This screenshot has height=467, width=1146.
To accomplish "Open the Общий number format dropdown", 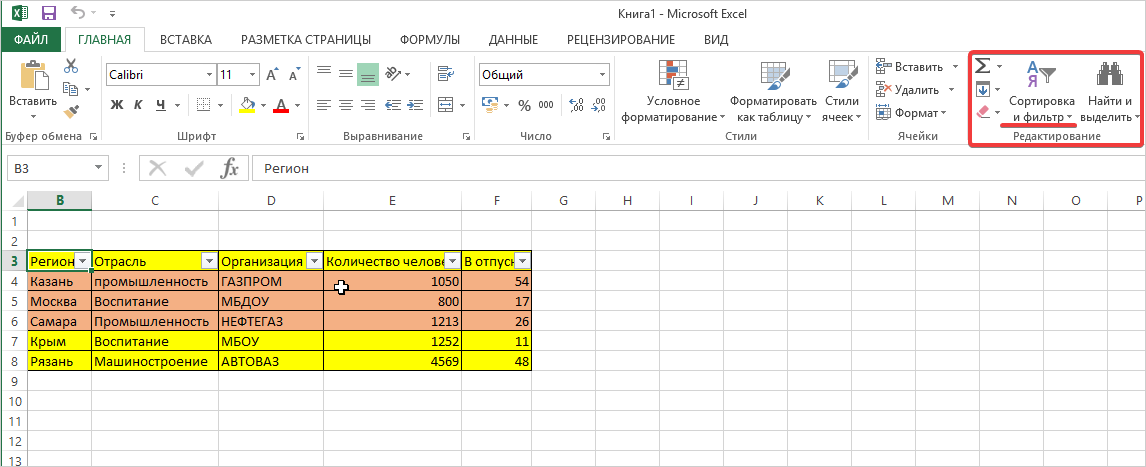I will (x=602, y=75).
